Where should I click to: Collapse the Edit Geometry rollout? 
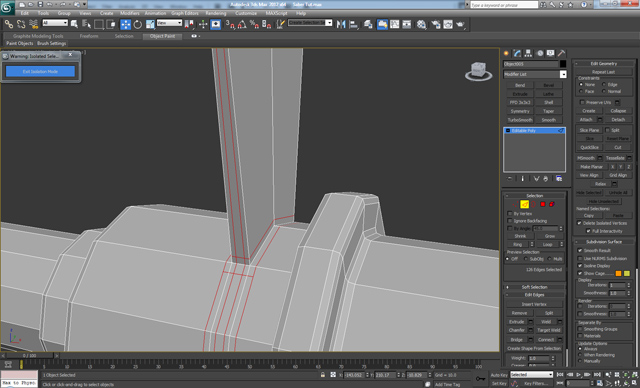point(604,63)
